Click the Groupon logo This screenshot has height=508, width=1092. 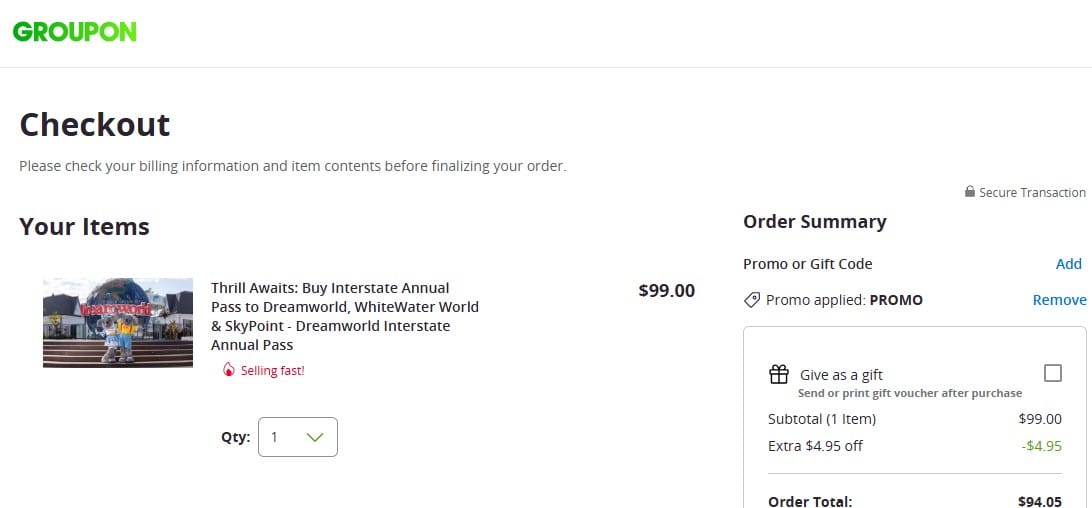(x=75, y=31)
